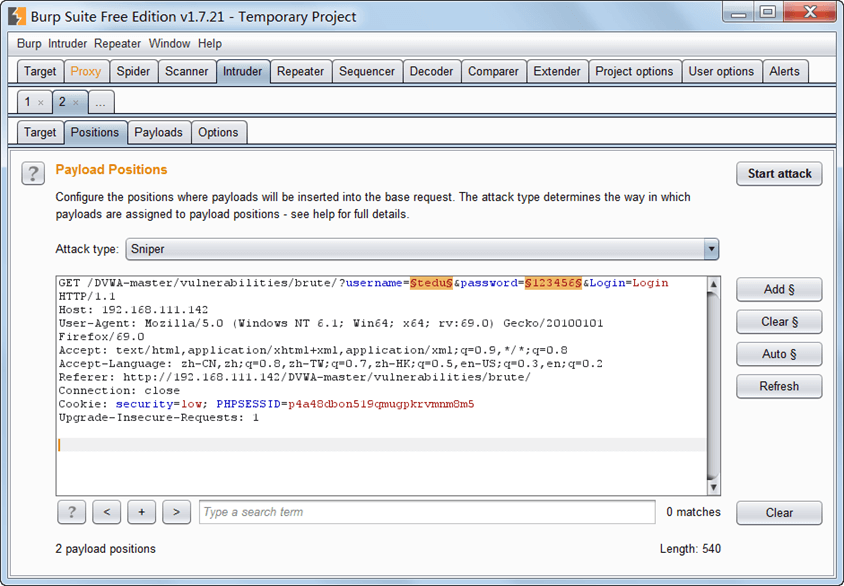The width and height of the screenshot is (844, 586).
Task: Click the '2 payload positions' status text
Action: tap(106, 549)
